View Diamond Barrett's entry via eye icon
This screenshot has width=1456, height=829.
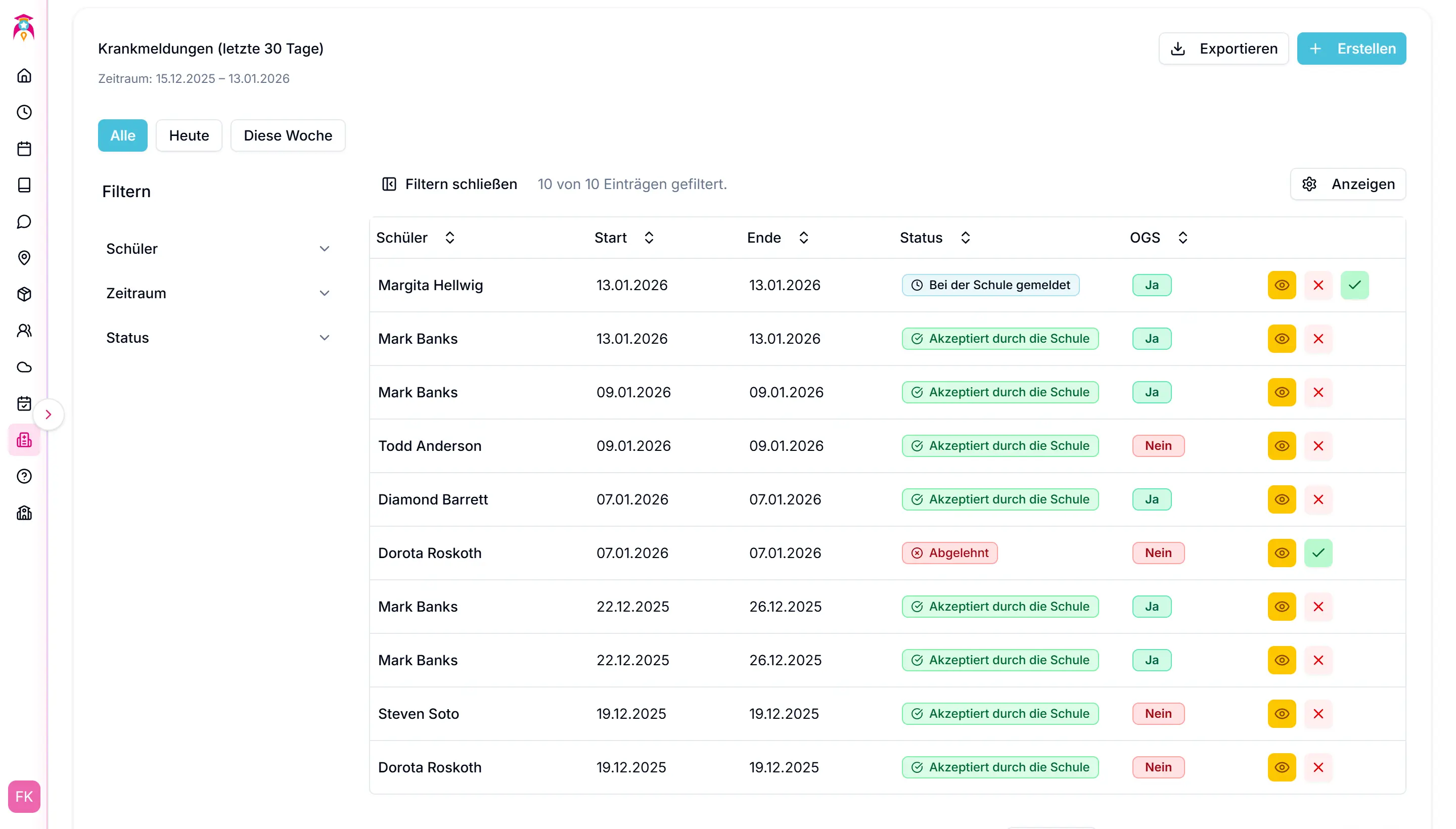point(1281,499)
